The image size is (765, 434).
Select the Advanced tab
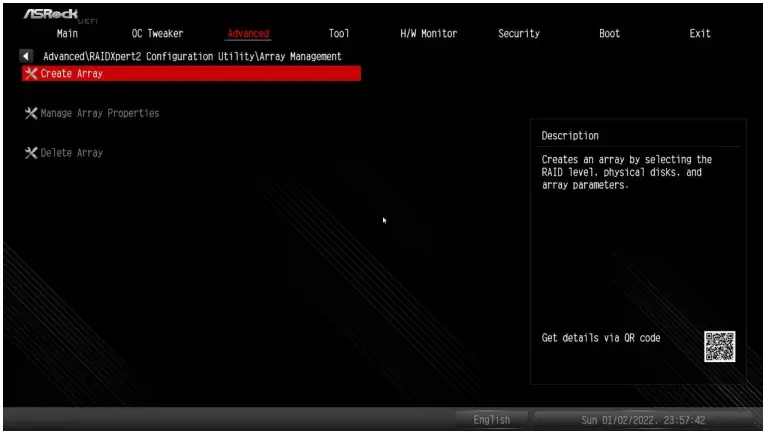248,33
